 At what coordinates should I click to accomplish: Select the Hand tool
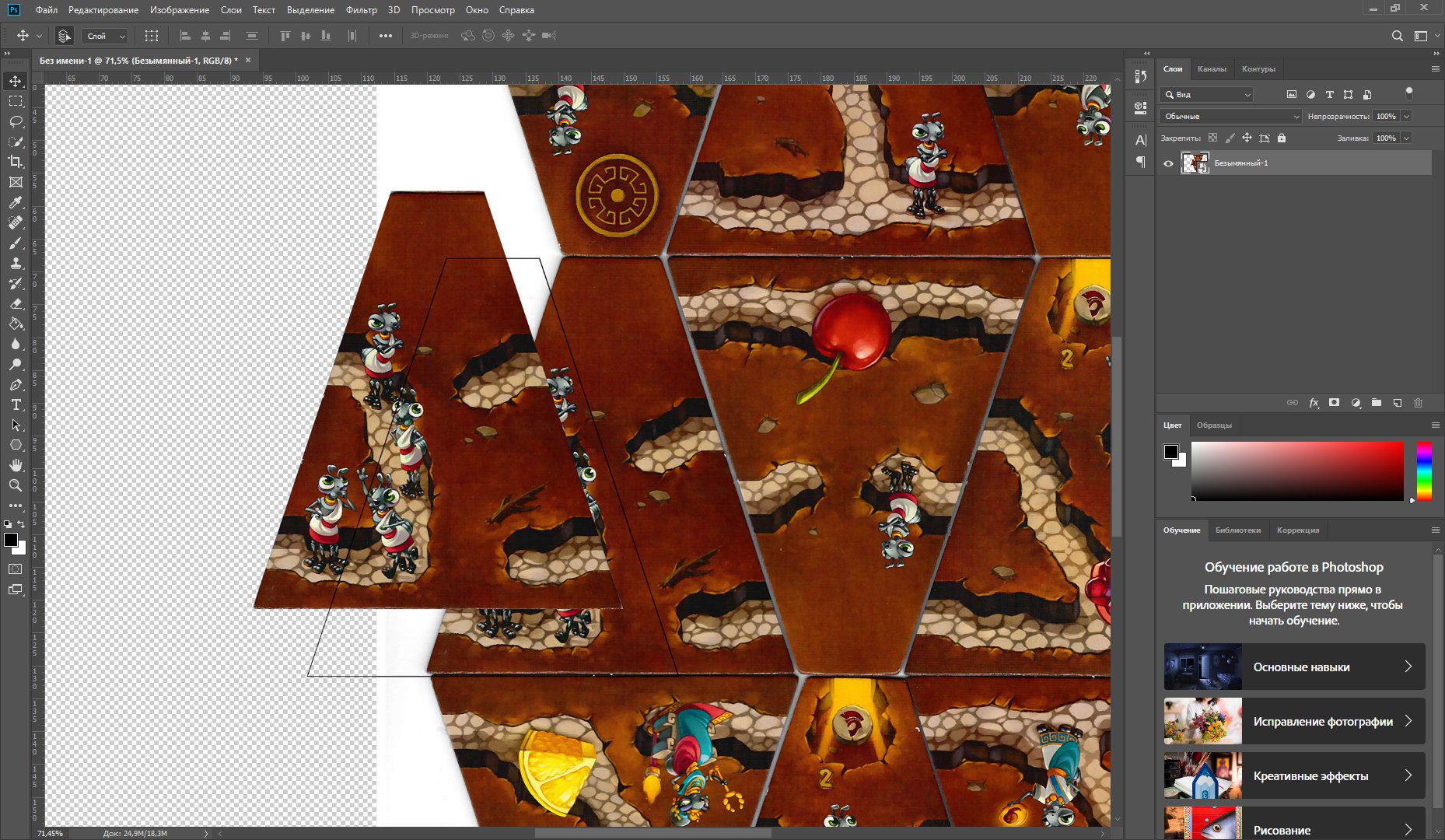[x=16, y=465]
